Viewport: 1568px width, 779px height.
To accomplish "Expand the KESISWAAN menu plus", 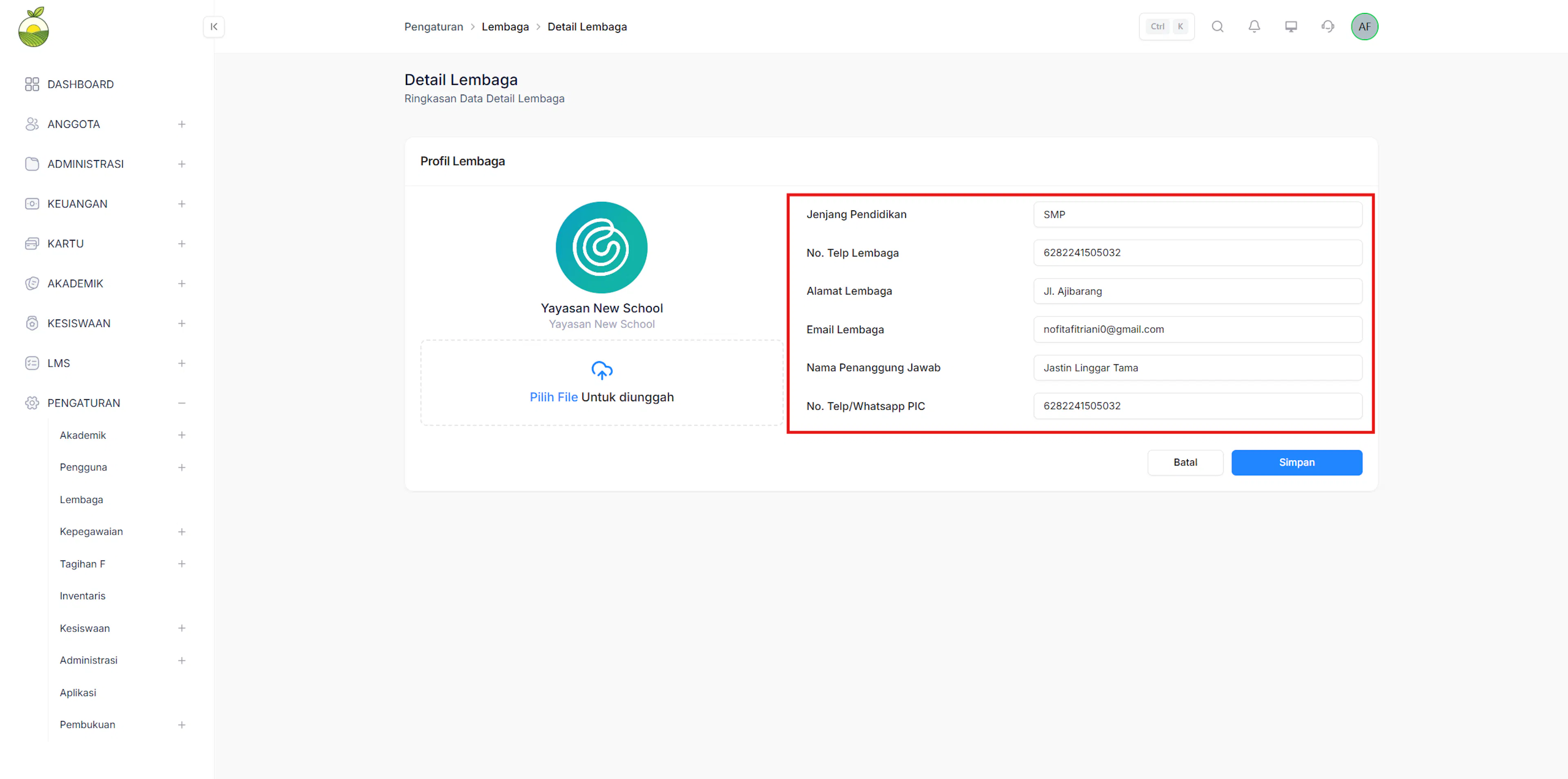I will 181,324.
